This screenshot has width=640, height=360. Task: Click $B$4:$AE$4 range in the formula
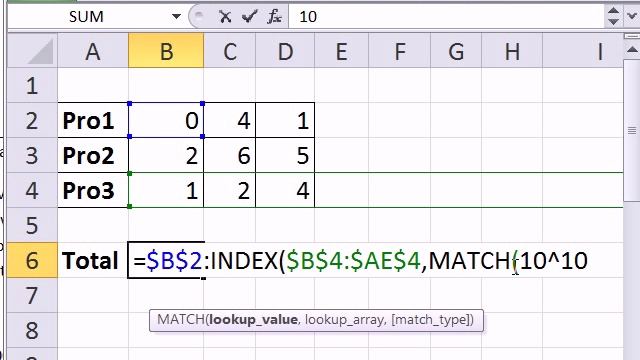click(353, 260)
